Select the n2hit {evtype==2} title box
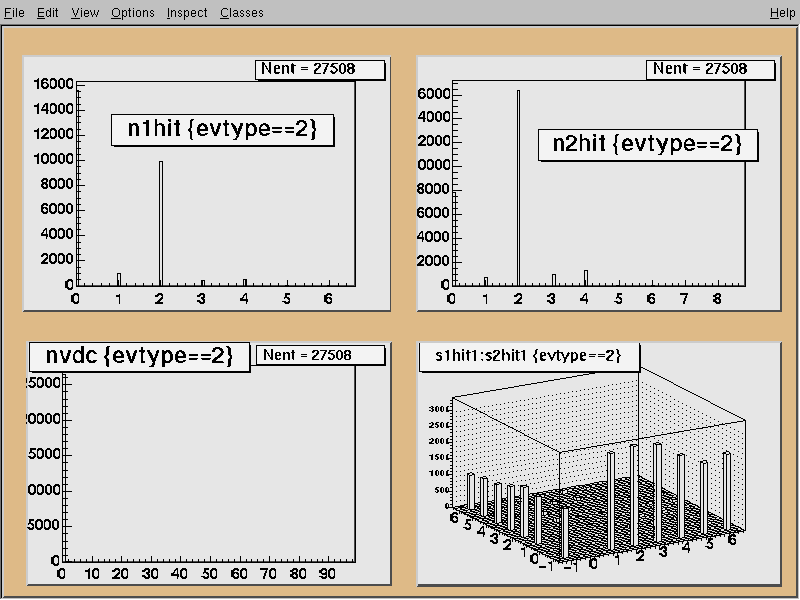 648,144
